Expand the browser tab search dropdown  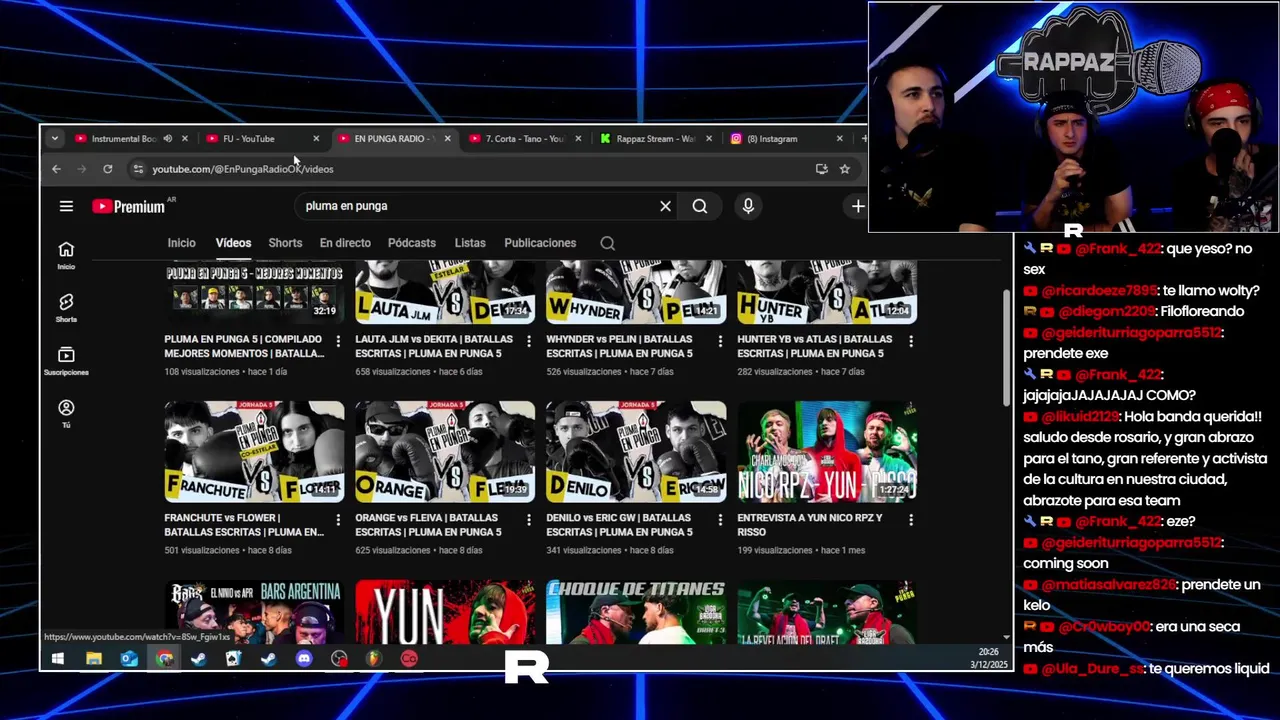54,139
